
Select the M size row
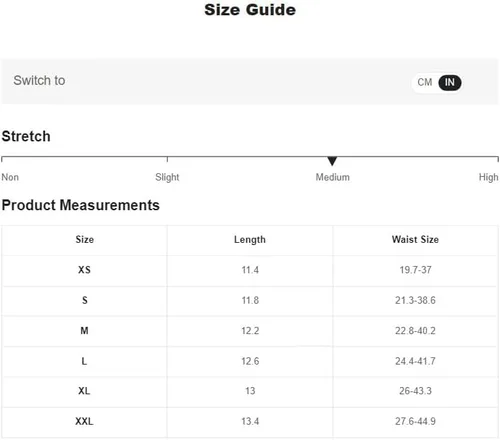click(x=249, y=331)
